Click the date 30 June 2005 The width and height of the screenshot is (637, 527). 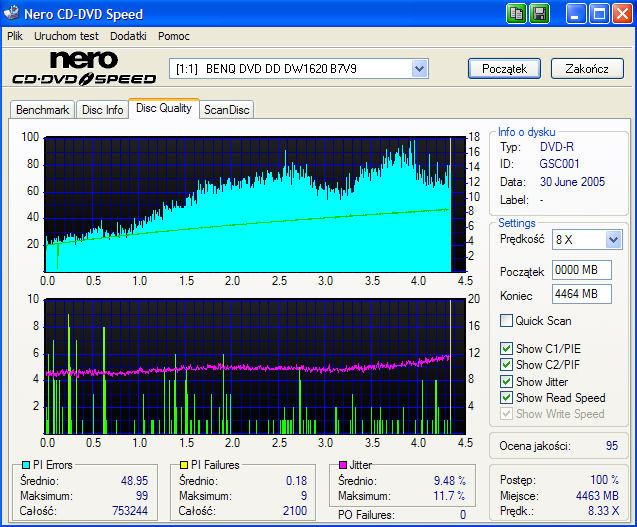(x=572, y=182)
